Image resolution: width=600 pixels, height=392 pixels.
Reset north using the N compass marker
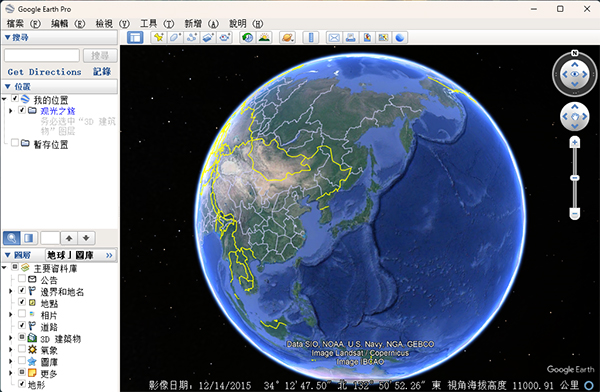pyautogui.click(x=574, y=53)
